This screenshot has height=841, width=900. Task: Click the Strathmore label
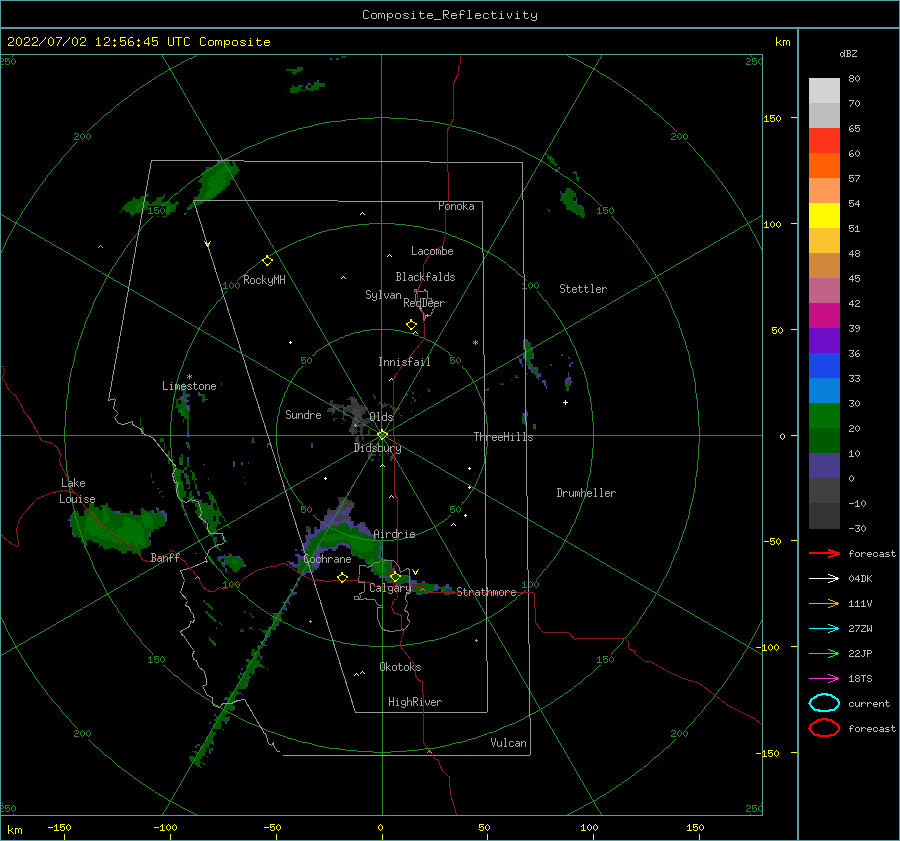click(x=486, y=592)
